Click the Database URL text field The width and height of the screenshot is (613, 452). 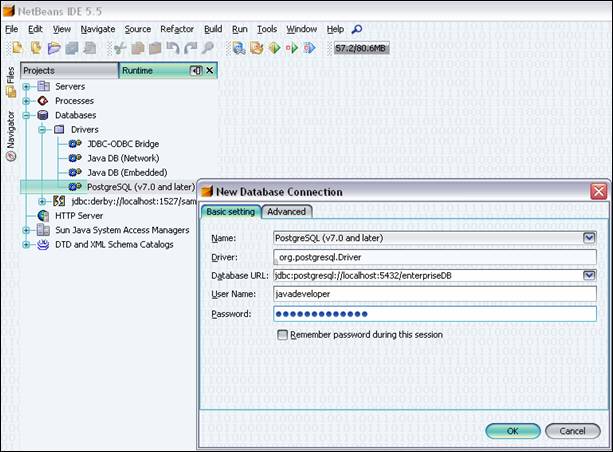(x=428, y=275)
